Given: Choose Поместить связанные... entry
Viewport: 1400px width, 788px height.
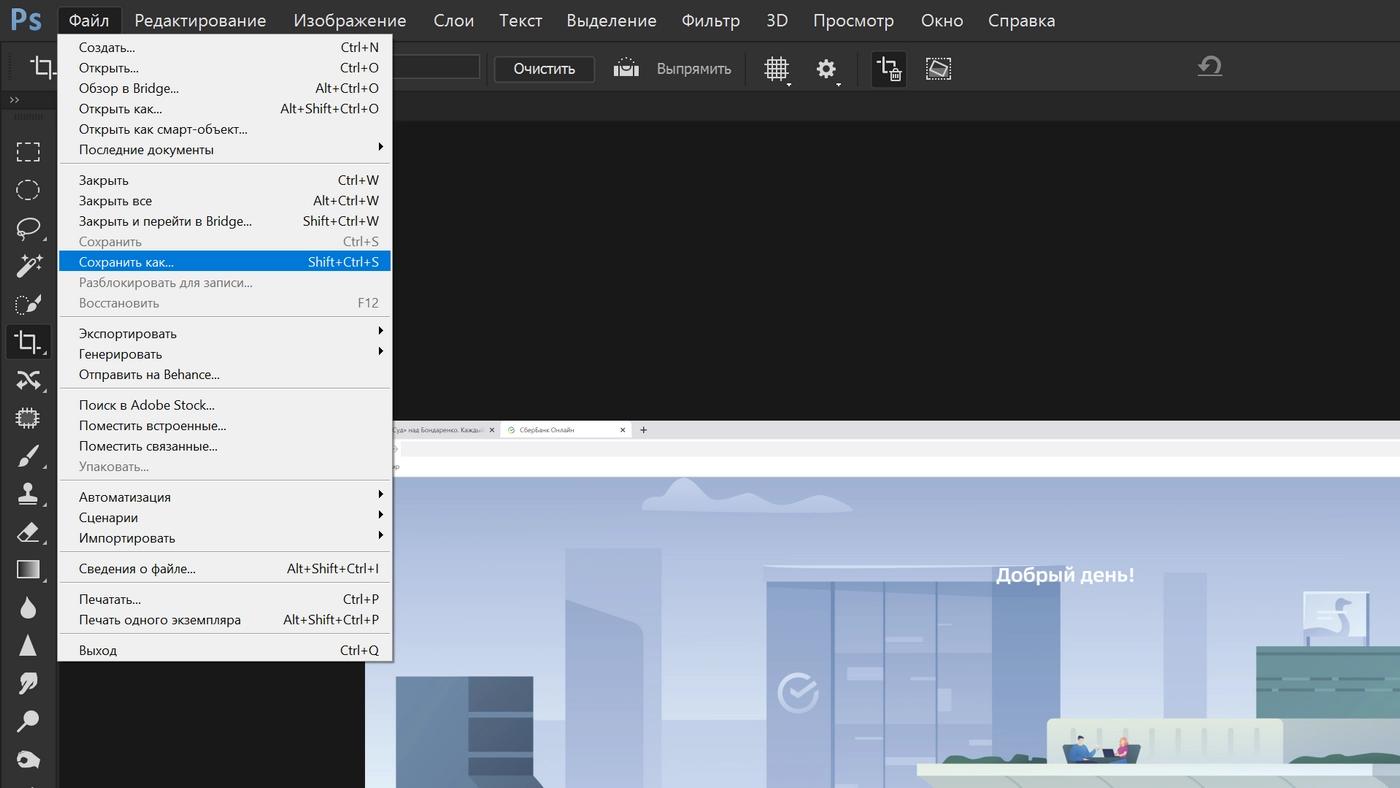Looking at the screenshot, I should pos(225,446).
